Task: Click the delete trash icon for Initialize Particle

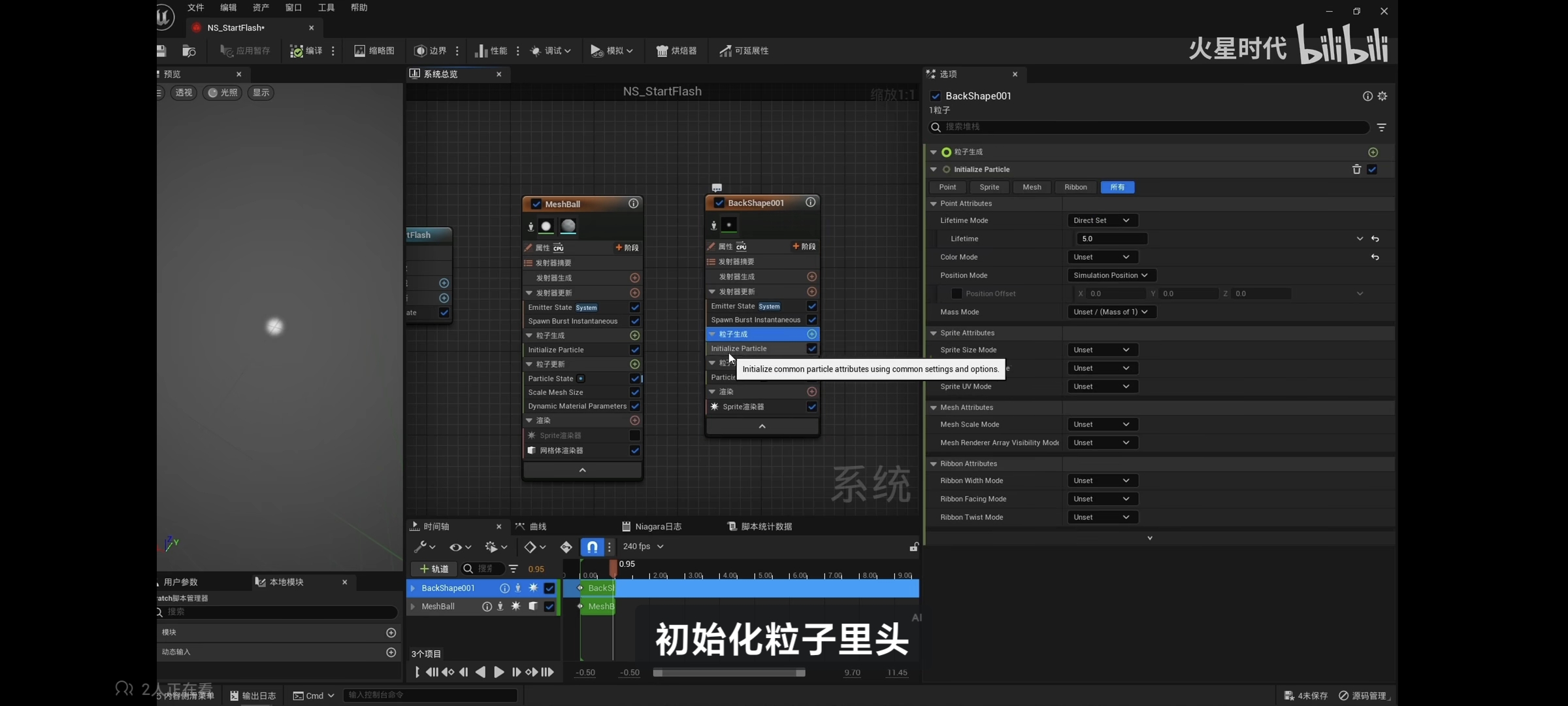Action: (1356, 169)
